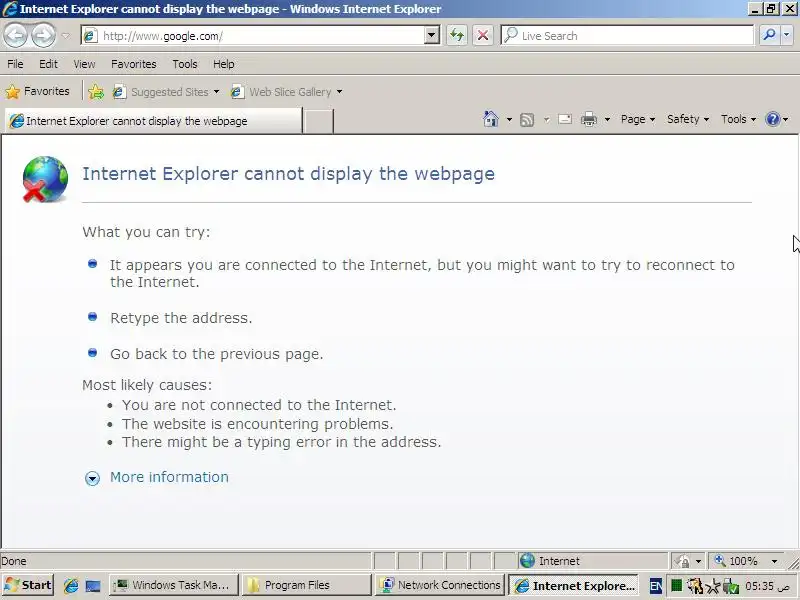Click the Forward navigation arrow button
Image resolution: width=800 pixels, height=600 pixels.
pyautogui.click(x=43, y=36)
